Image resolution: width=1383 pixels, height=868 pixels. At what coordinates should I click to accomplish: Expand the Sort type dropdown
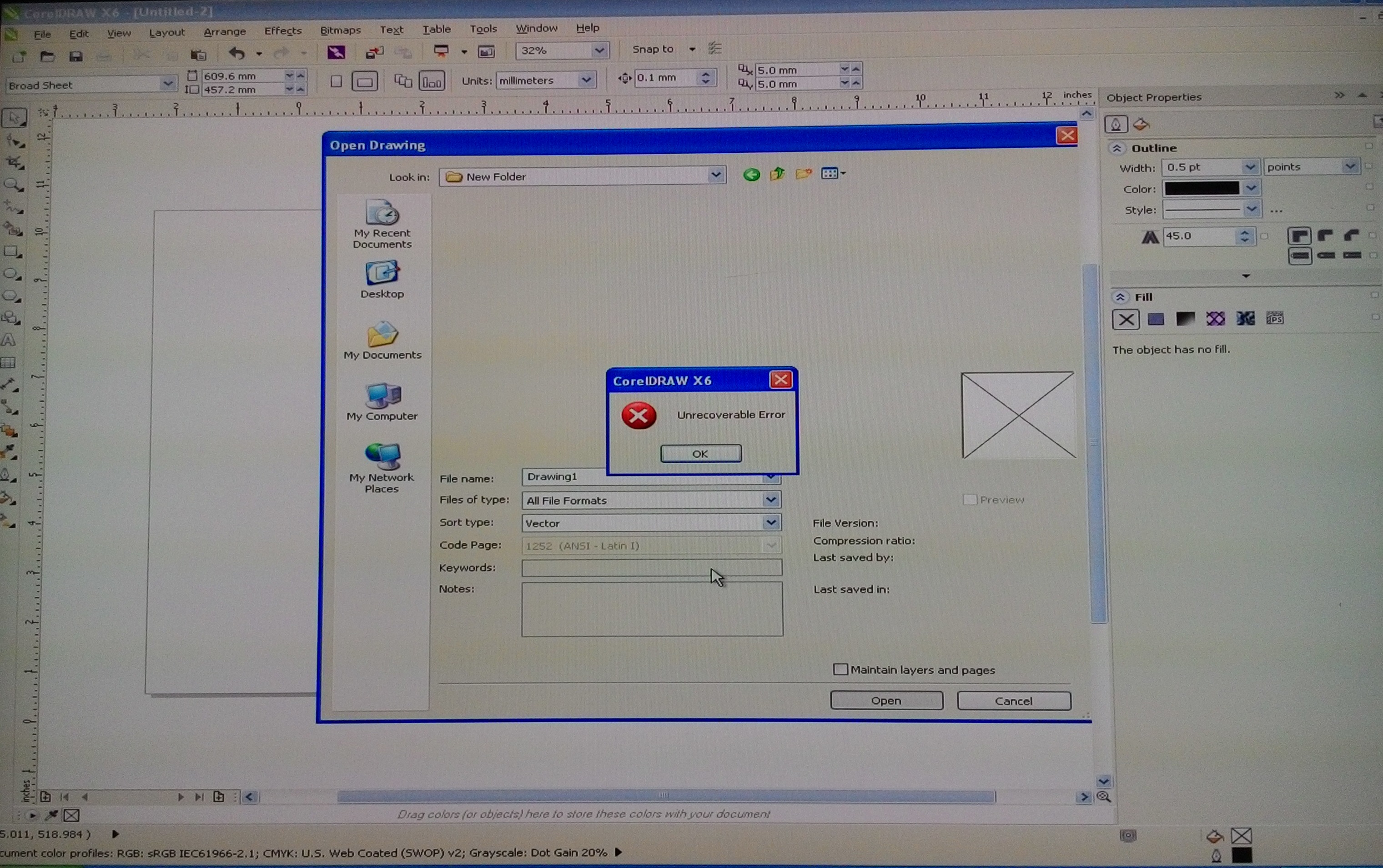[770, 522]
